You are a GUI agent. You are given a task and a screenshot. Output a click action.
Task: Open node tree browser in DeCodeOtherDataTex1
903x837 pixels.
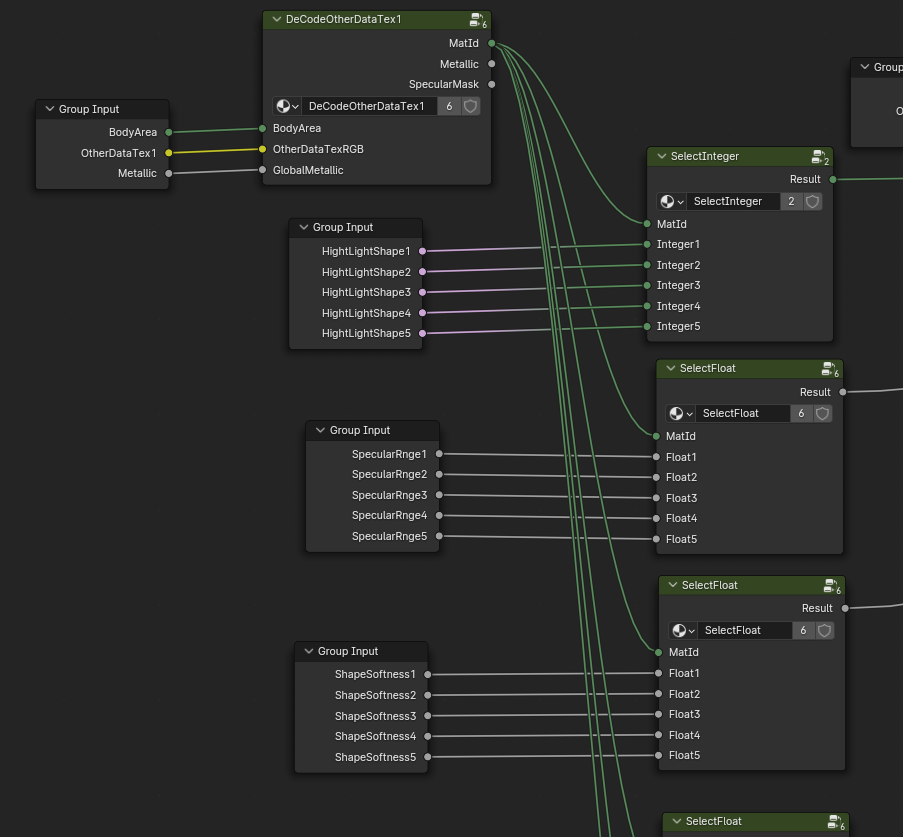tap(287, 106)
